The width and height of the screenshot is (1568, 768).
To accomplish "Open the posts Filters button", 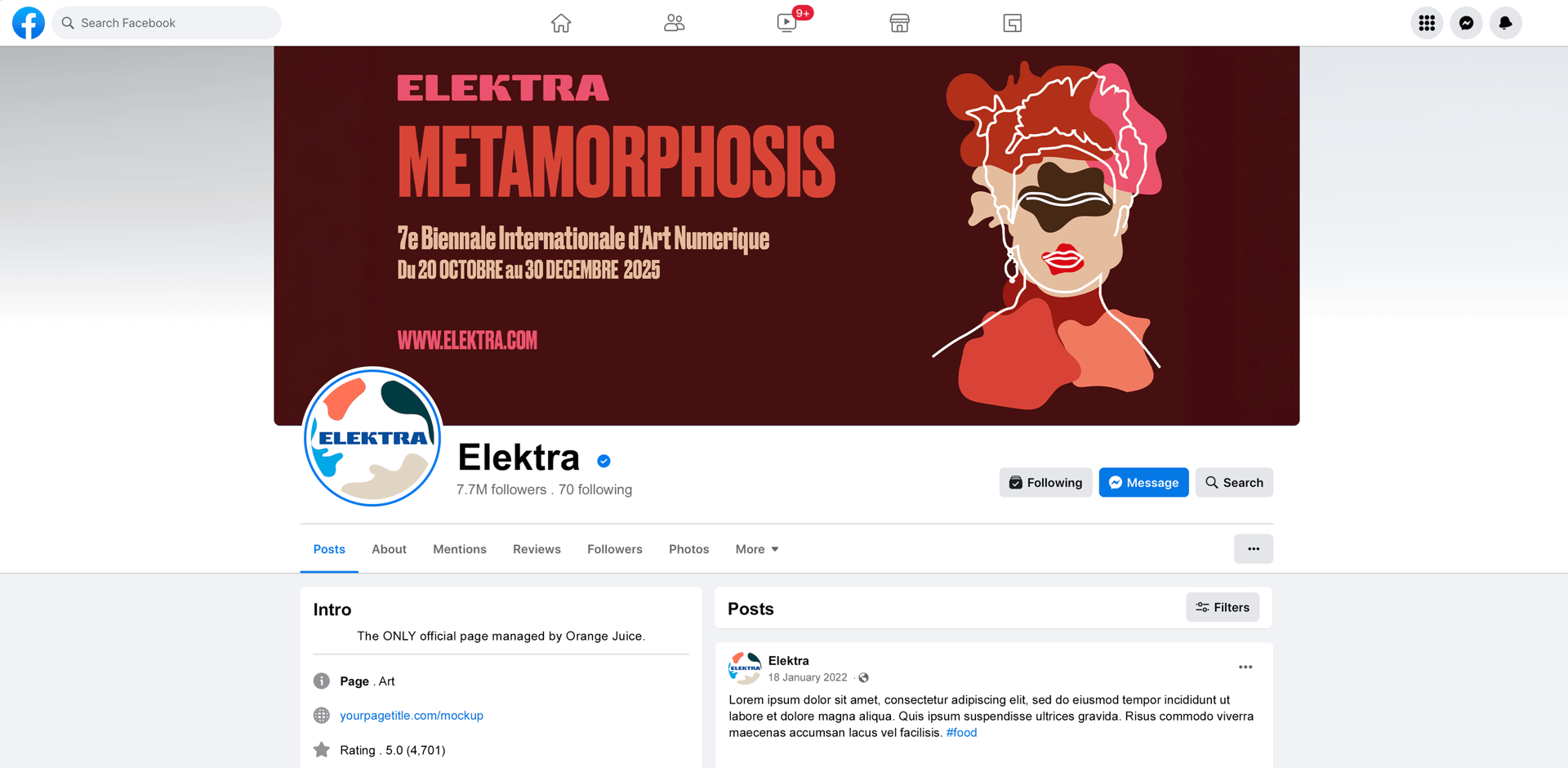I will tap(1223, 607).
